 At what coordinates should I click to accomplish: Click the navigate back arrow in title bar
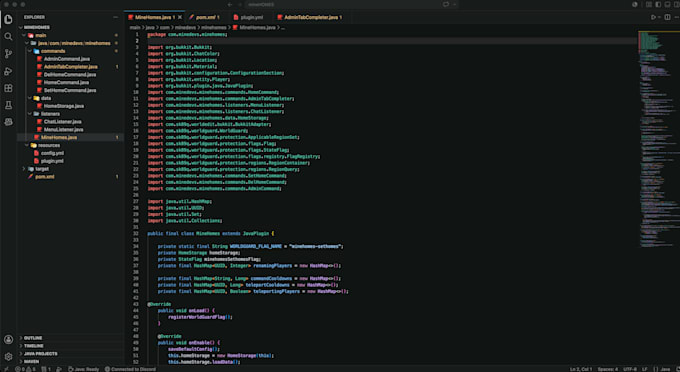(x=230, y=4)
